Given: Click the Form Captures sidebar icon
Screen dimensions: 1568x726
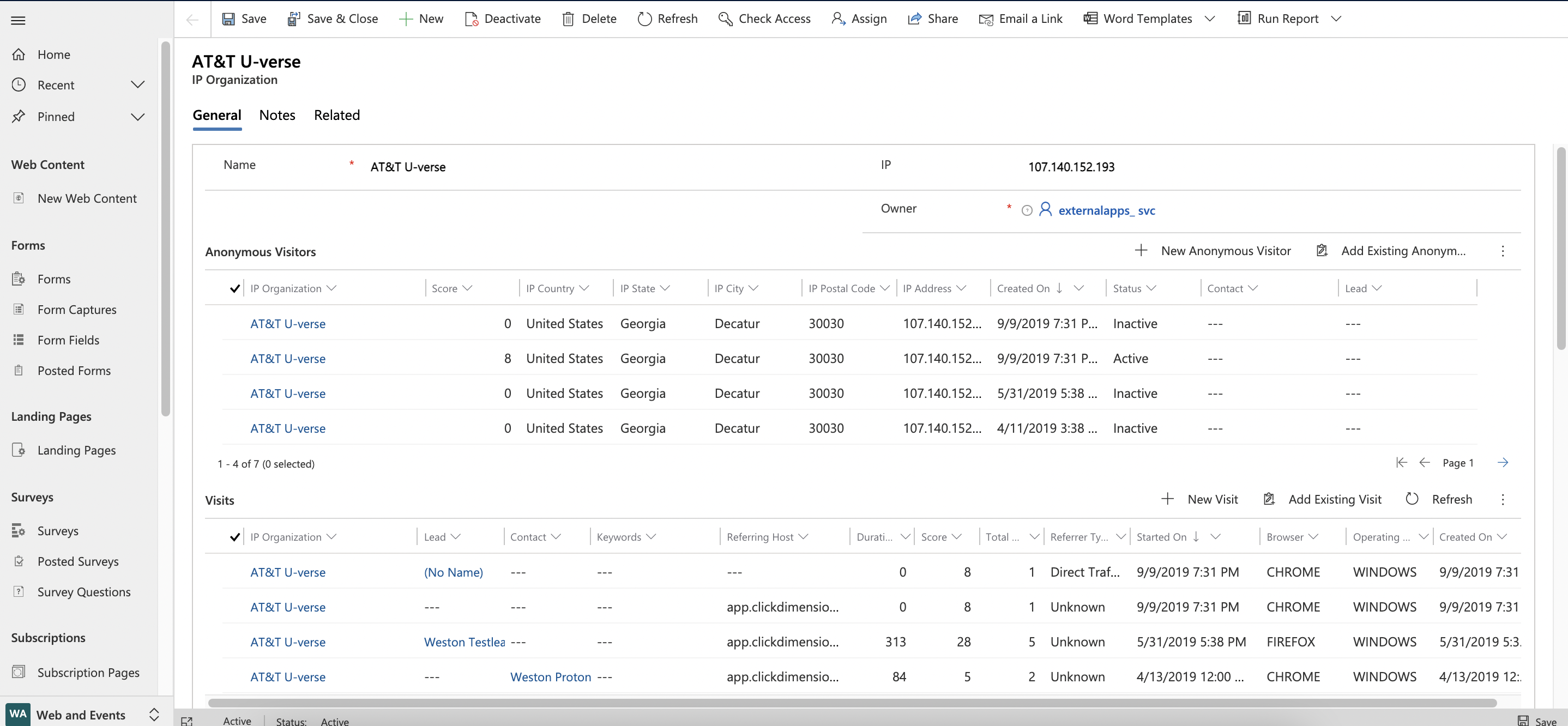Looking at the screenshot, I should (x=19, y=309).
